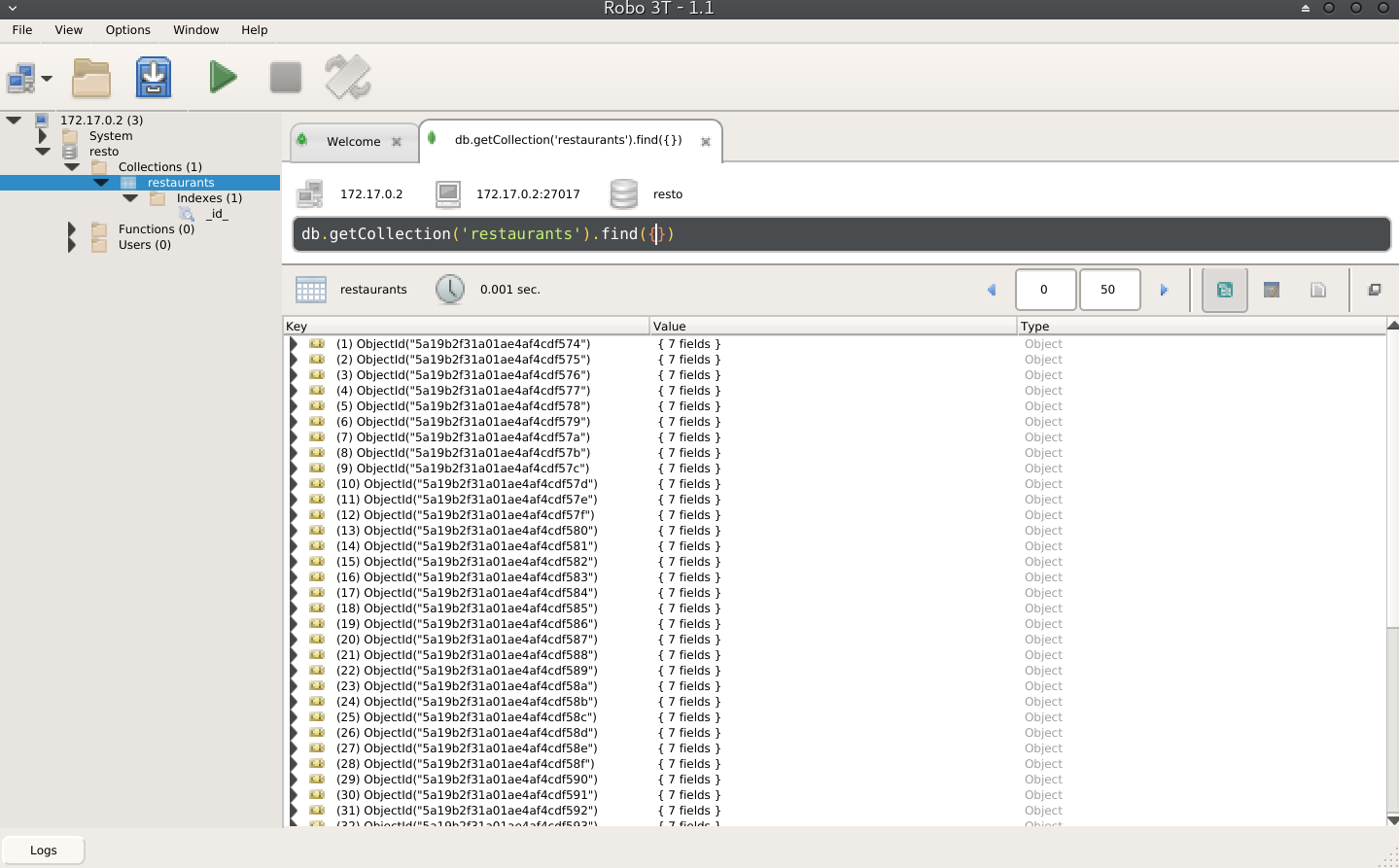This screenshot has height=868, width=1399.
Task: Click the document icon of row (3)
Action: [317, 375]
